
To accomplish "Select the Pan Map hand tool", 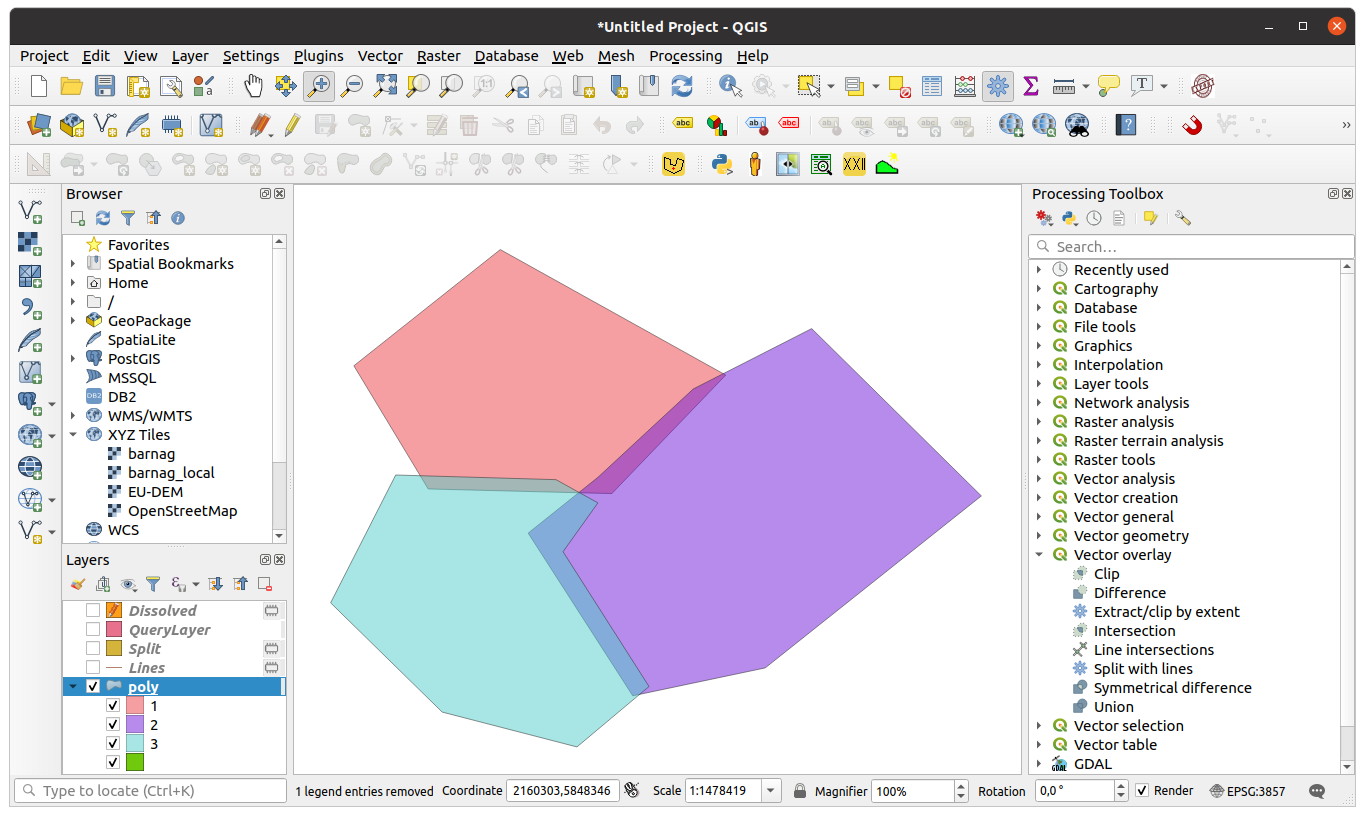I will coord(254,86).
